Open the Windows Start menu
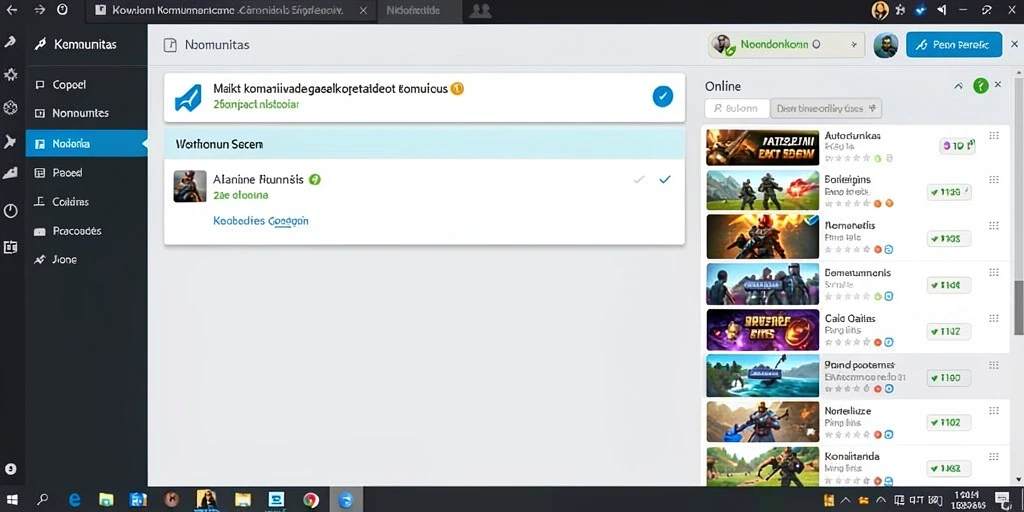Image resolution: width=1024 pixels, height=512 pixels. (x=12, y=500)
